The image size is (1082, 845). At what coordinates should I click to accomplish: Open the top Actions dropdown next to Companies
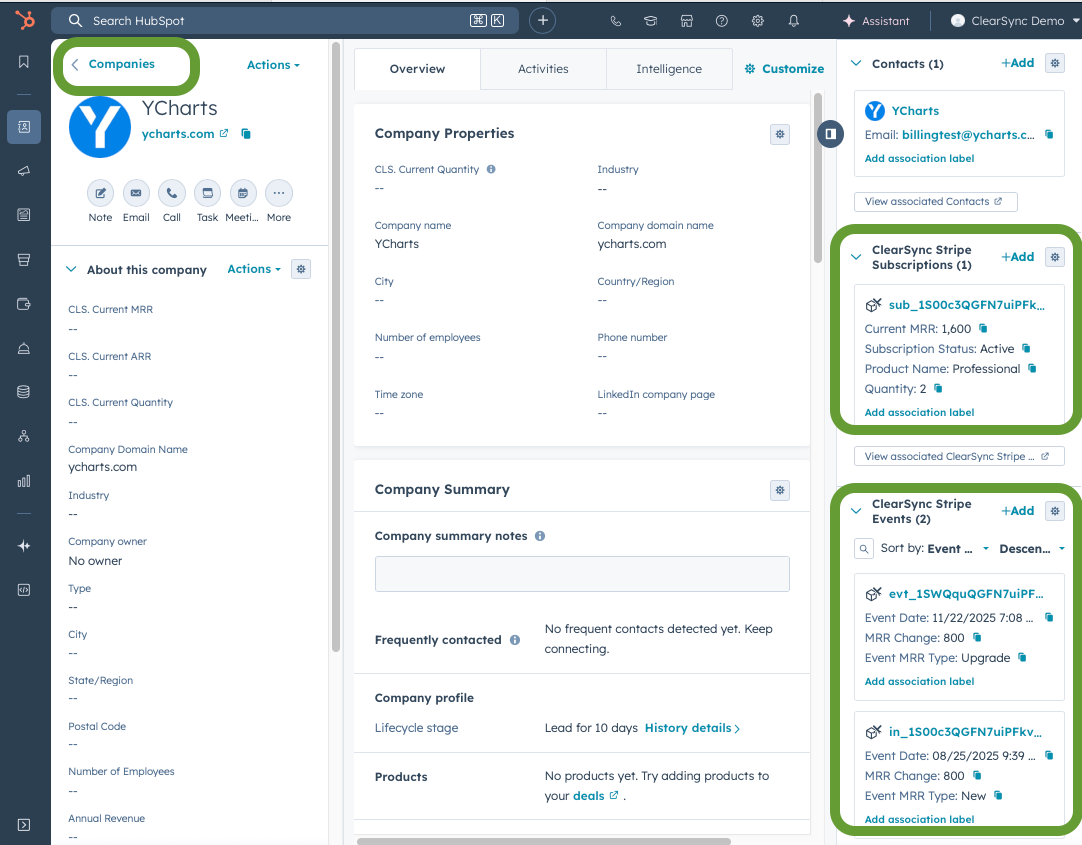click(273, 65)
